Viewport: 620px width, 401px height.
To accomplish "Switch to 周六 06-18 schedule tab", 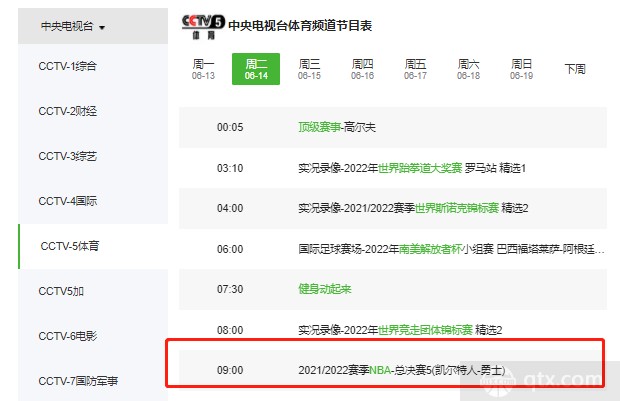I will click(468, 69).
